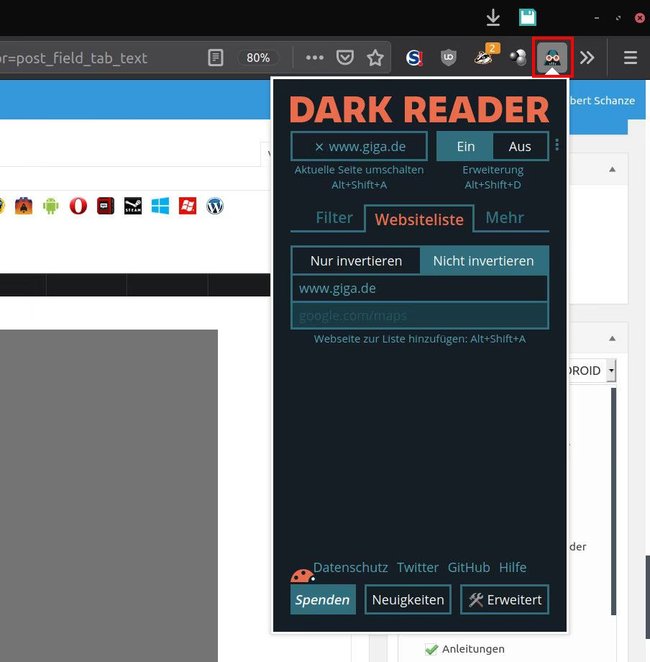Click the extension icon with badge 2
Screen dimensions: 650x662
coord(486,55)
